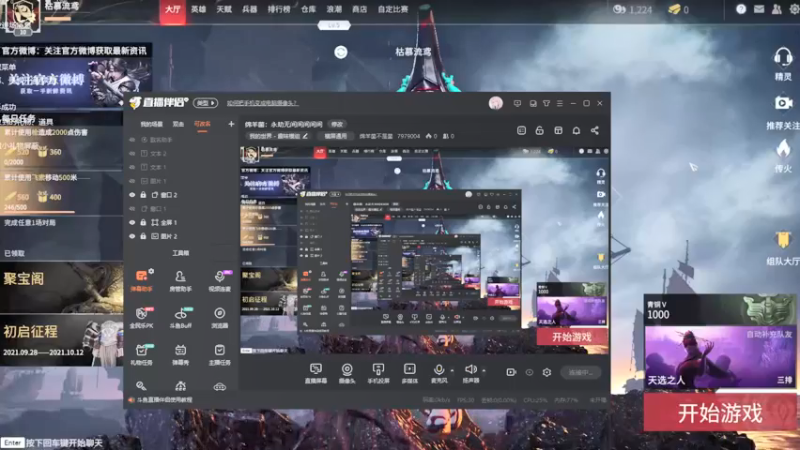Click the user avatar in companion title bar
800x450 pixels.
[495, 103]
